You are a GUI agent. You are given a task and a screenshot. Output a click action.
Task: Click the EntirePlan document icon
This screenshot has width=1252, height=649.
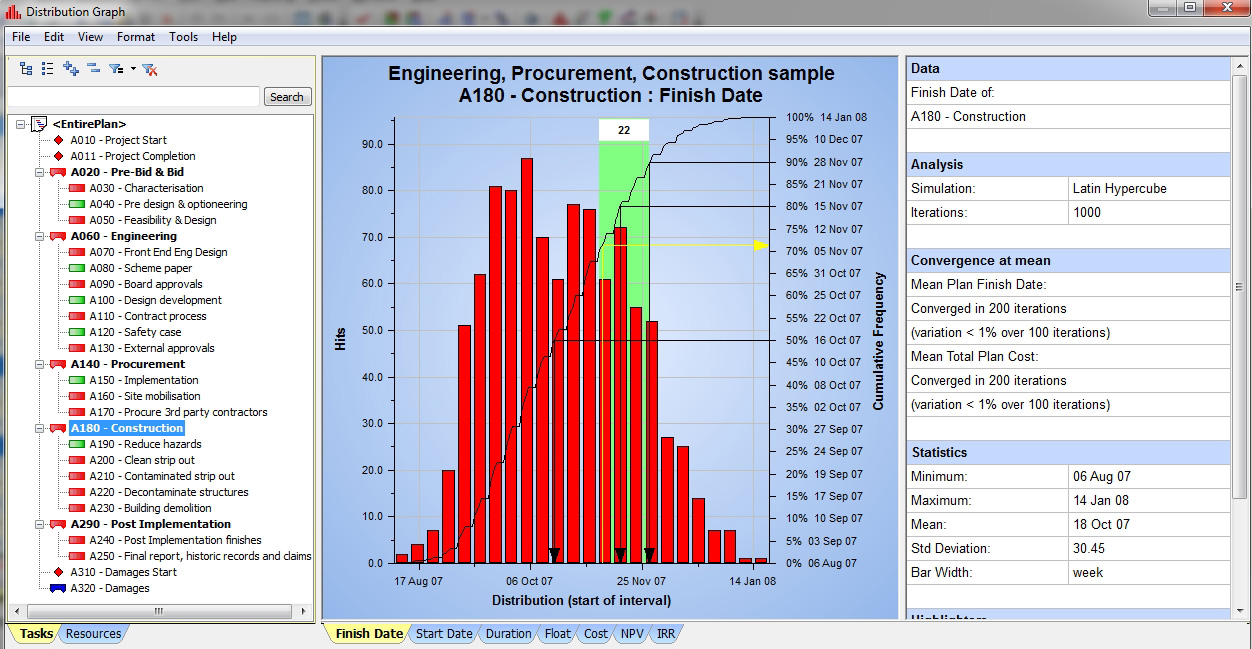tap(39, 124)
